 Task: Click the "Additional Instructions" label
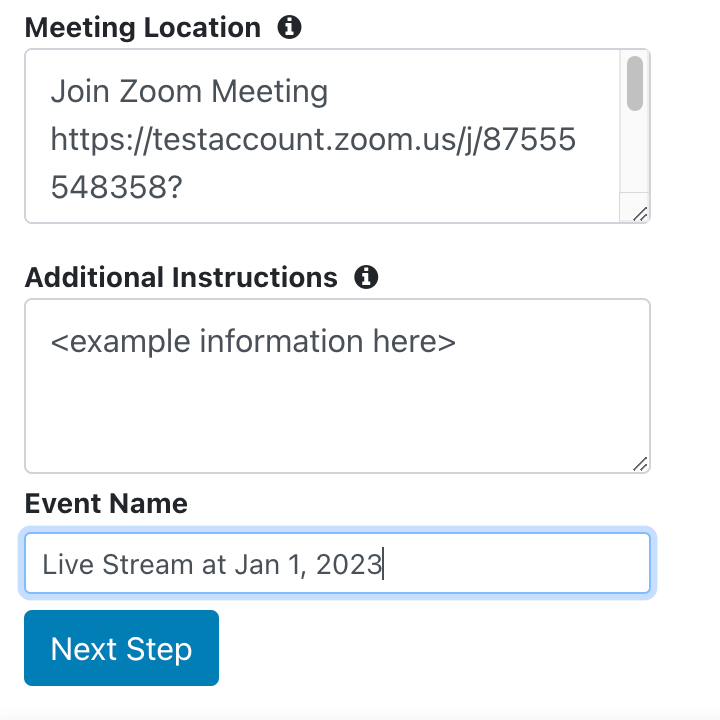click(x=181, y=277)
